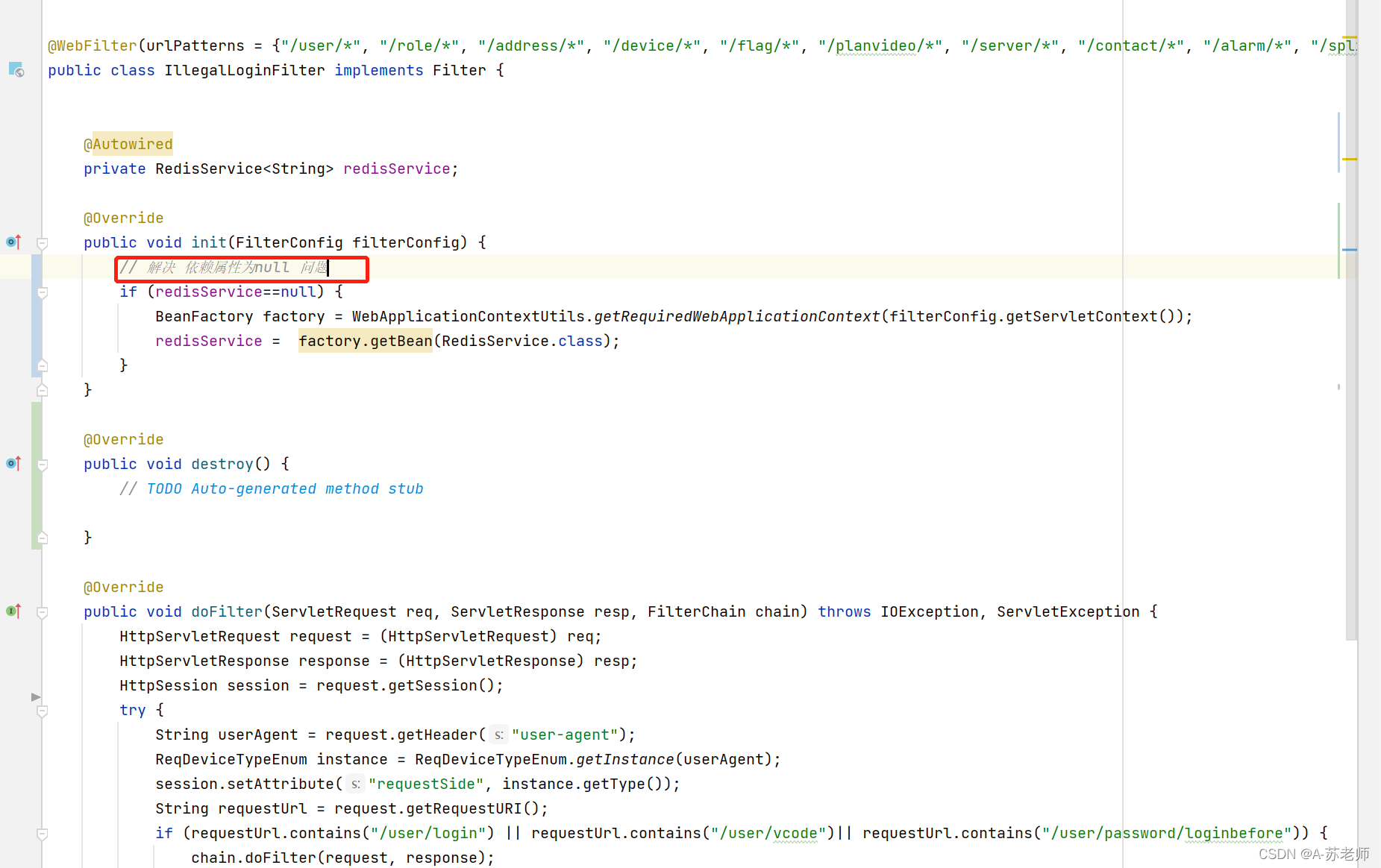Click the "/user/vcode" string literal
This screenshot has height=868, width=1381.
tap(768, 833)
